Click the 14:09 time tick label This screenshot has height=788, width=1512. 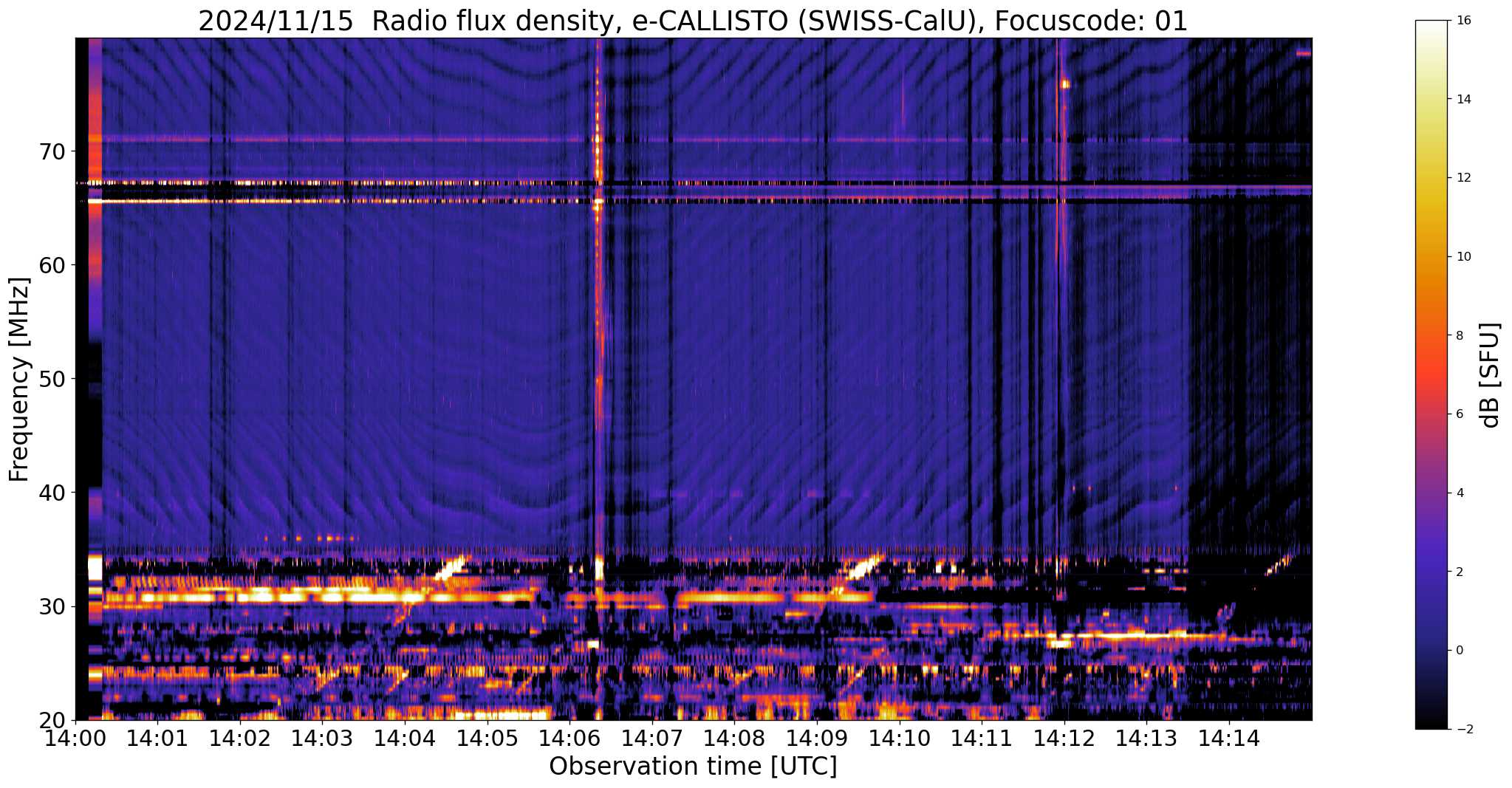coord(817,738)
